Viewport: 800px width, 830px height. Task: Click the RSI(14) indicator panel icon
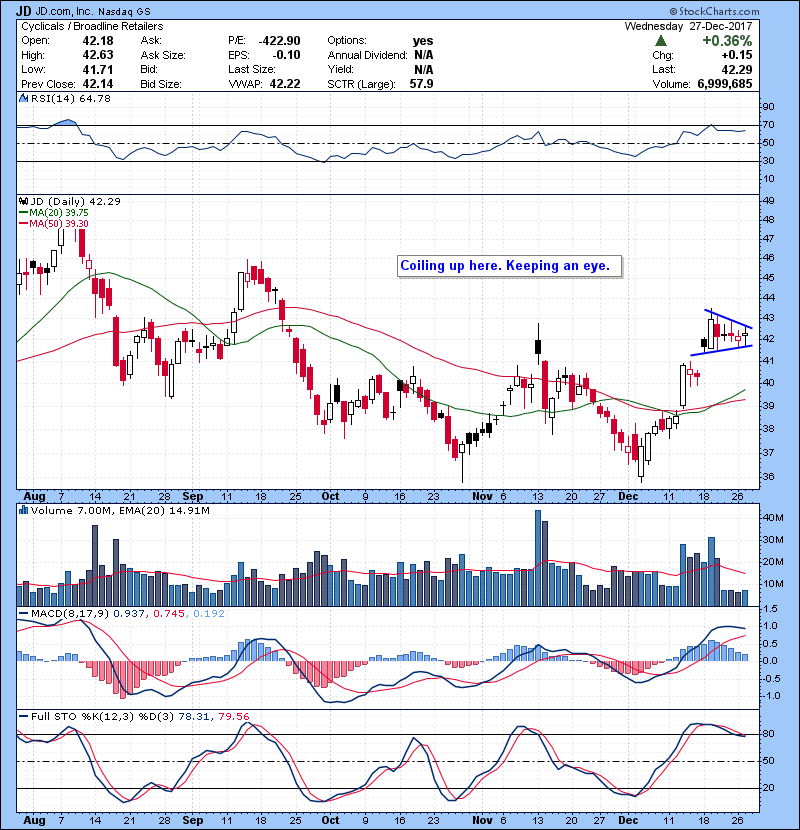click(x=23, y=98)
